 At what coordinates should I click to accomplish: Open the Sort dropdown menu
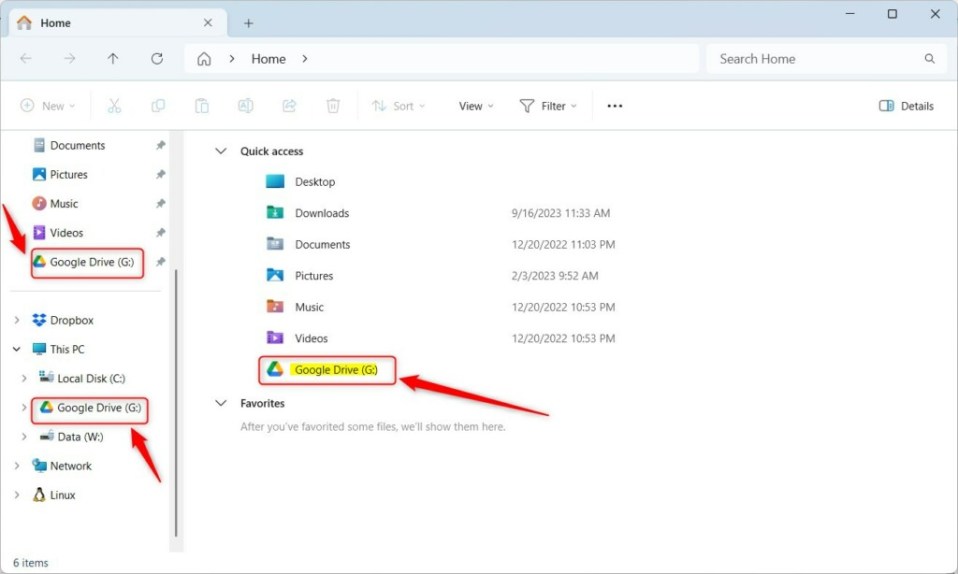398,106
